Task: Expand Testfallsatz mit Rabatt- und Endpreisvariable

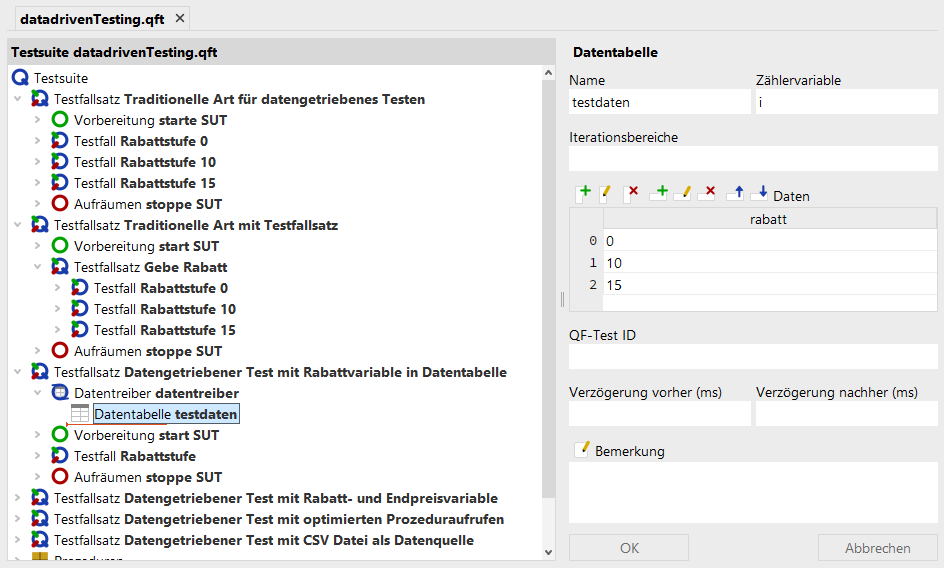Action: click(x=18, y=498)
